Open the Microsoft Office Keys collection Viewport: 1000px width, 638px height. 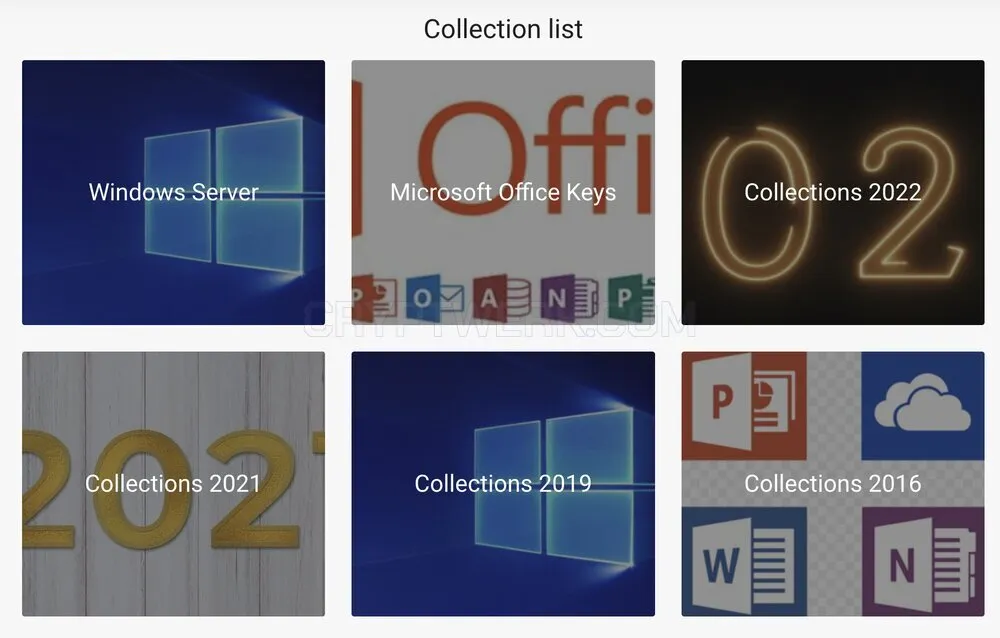pyautogui.click(x=503, y=193)
